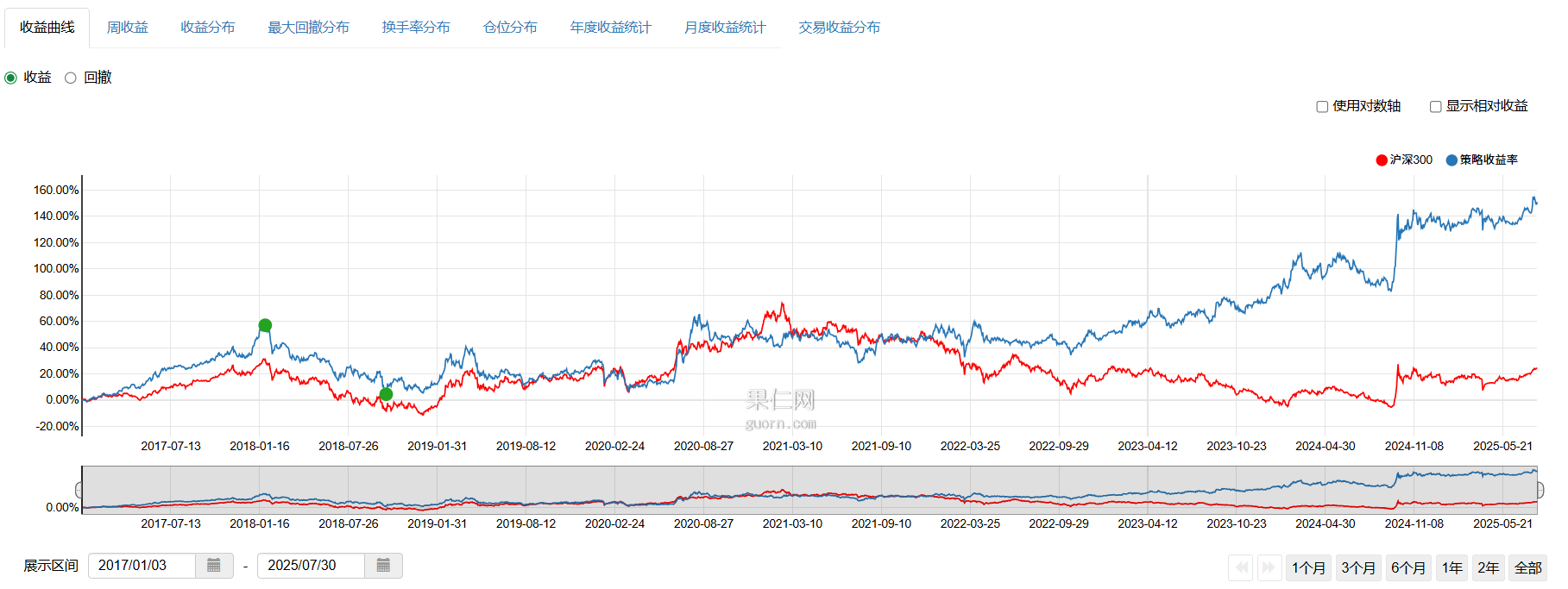Viewport: 1568px width, 589px height.
Task: Switch to 周收益 tab
Action: pyautogui.click(x=128, y=28)
